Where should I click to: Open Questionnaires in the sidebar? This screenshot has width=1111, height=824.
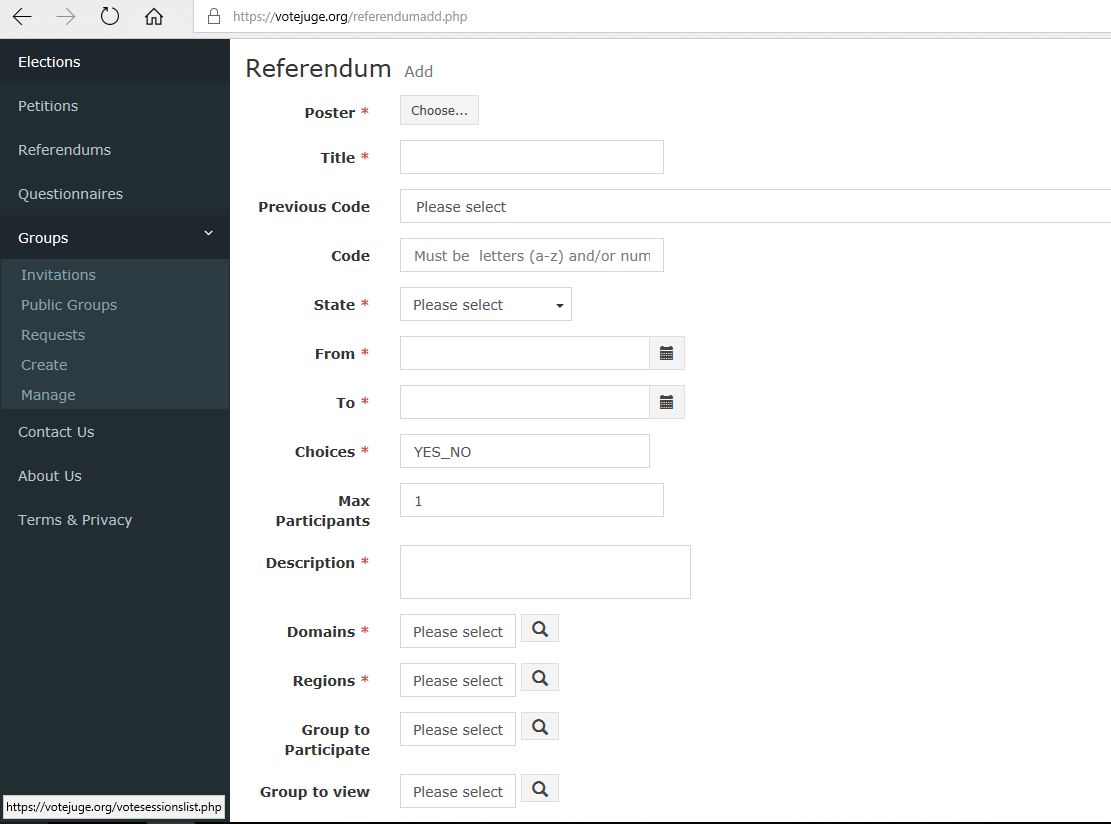click(x=115, y=193)
